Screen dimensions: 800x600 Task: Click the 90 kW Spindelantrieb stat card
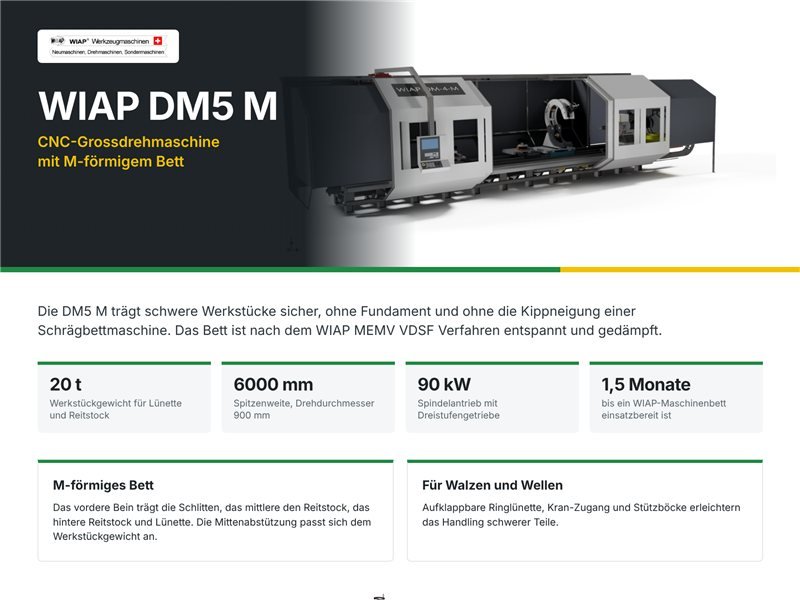point(492,397)
